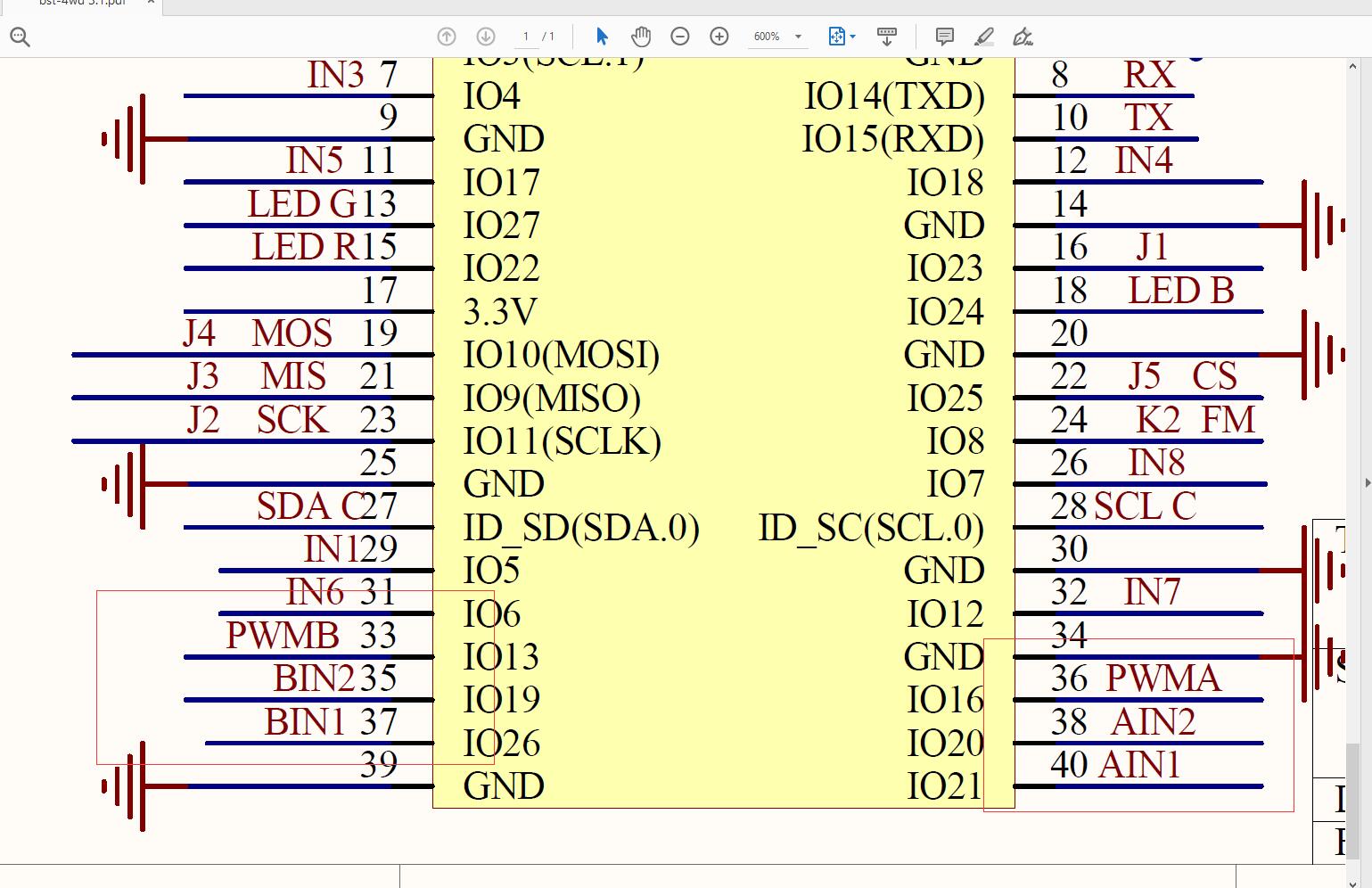Click the IO16 pin name
This screenshot has width=1372, height=888.
[x=946, y=700]
